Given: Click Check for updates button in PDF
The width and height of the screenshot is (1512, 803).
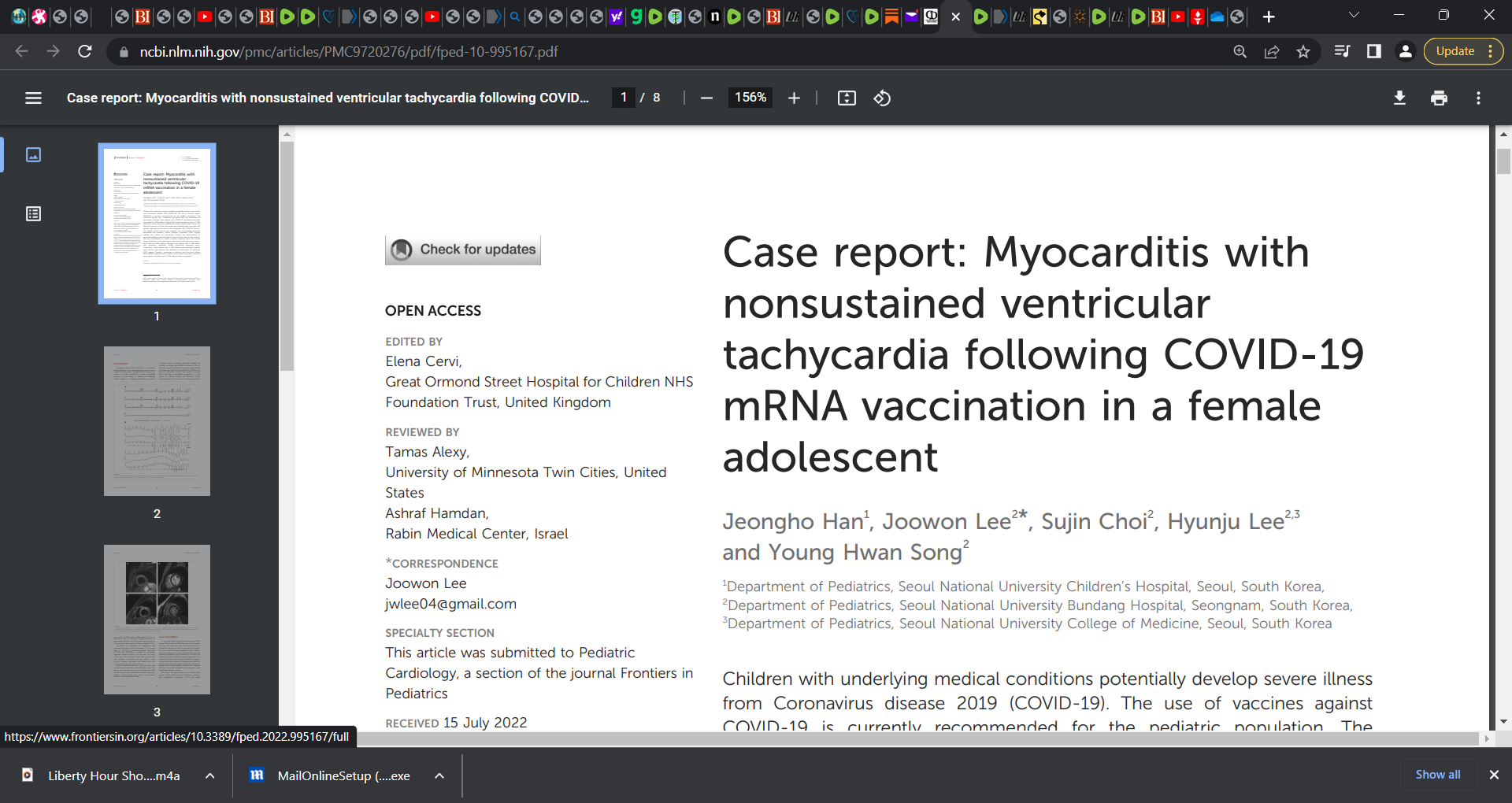Looking at the screenshot, I should (x=463, y=250).
